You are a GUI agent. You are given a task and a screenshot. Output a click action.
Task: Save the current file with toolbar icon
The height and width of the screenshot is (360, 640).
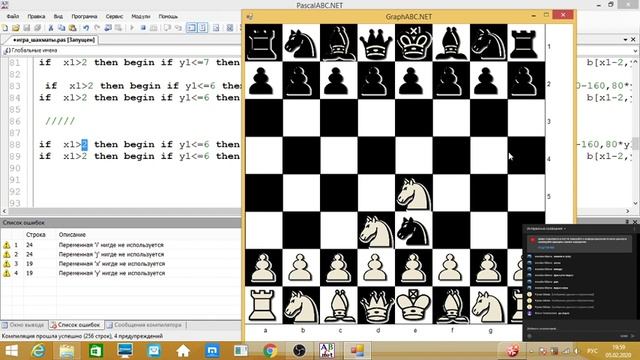[x=27, y=28]
